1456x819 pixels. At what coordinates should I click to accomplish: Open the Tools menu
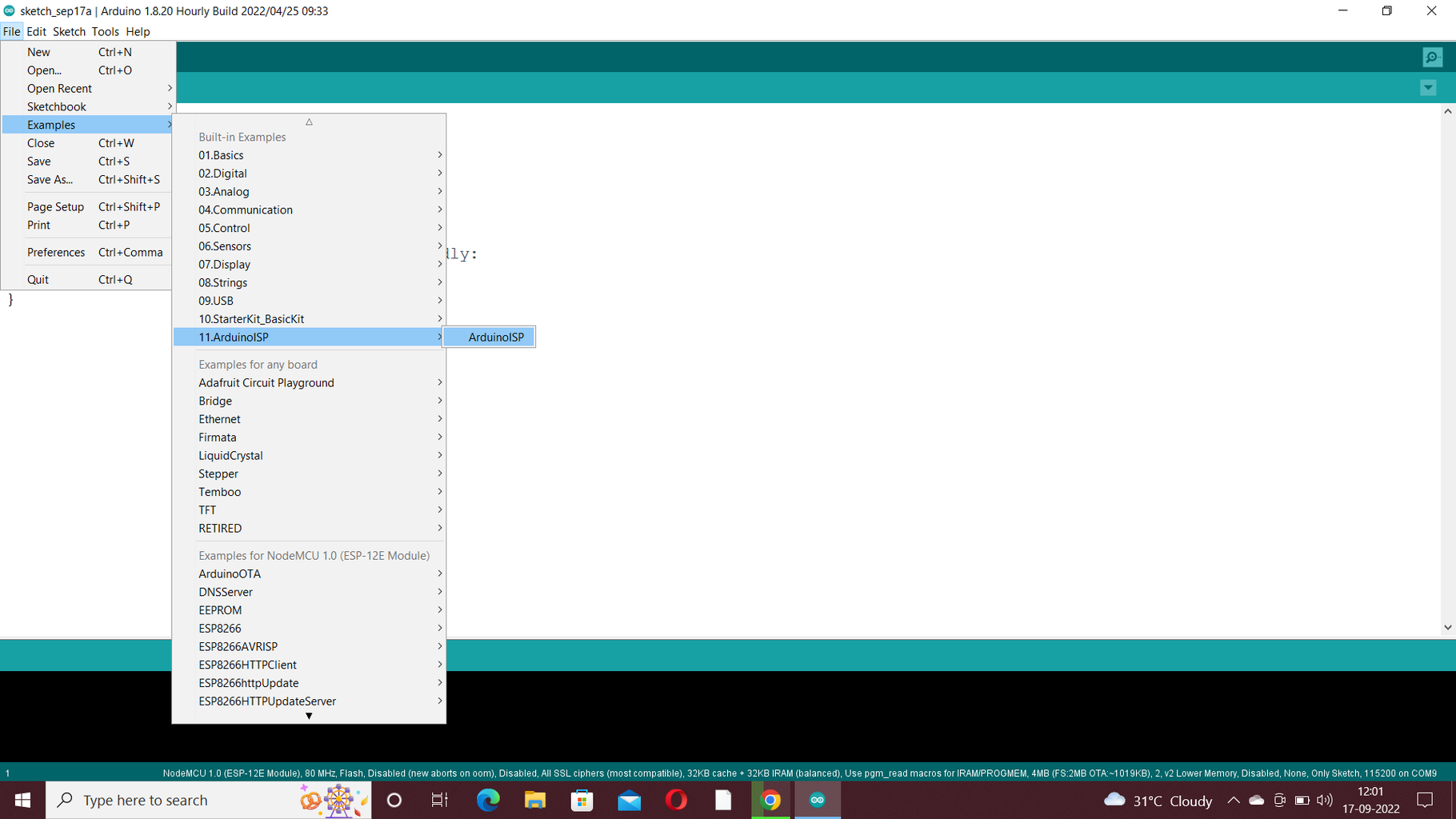tap(105, 31)
